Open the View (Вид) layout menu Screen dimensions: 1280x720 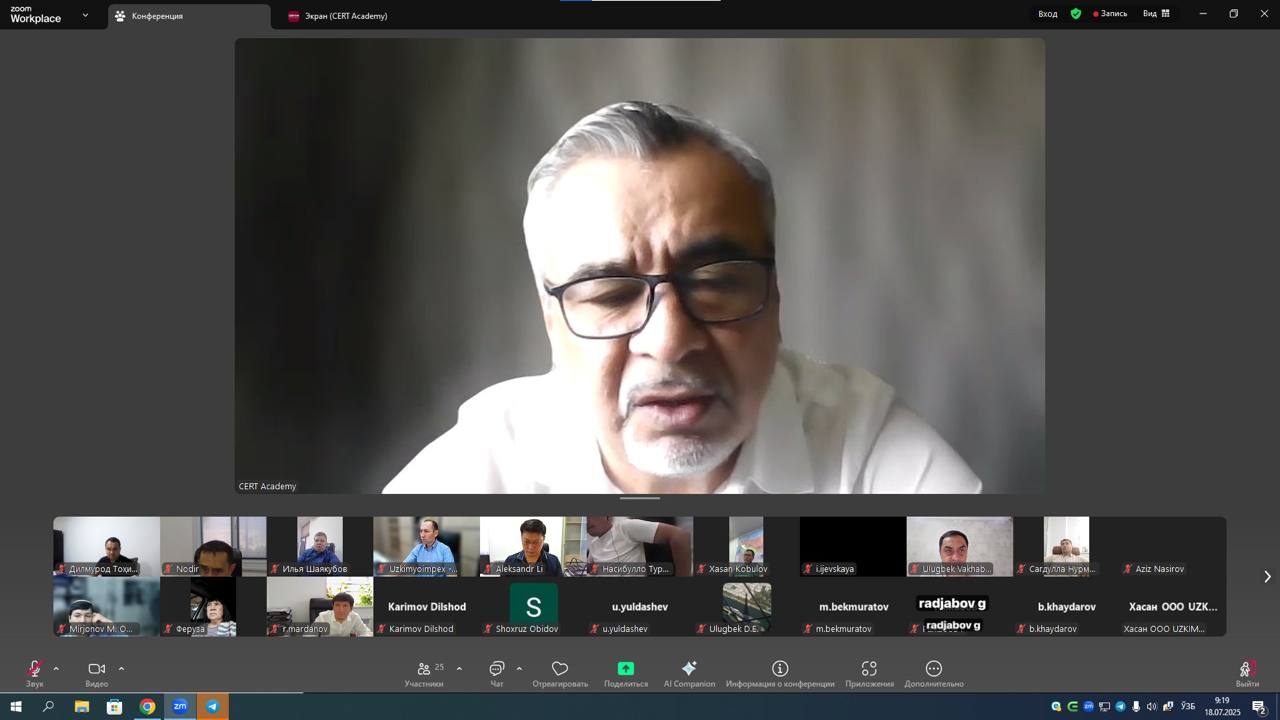pyautogui.click(x=1156, y=14)
